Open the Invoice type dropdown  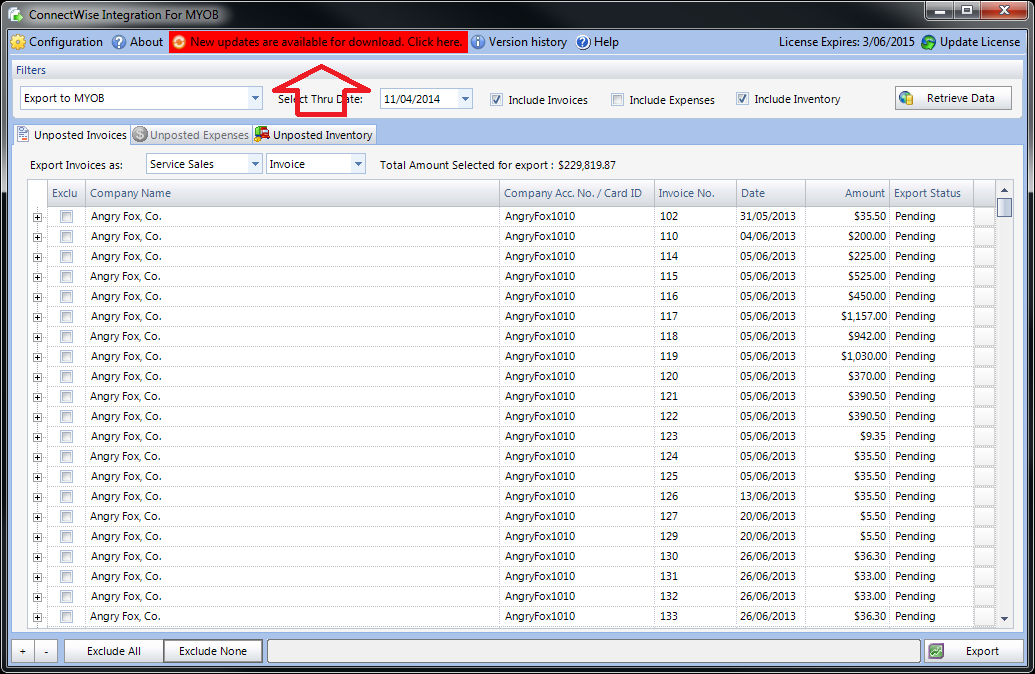358,164
